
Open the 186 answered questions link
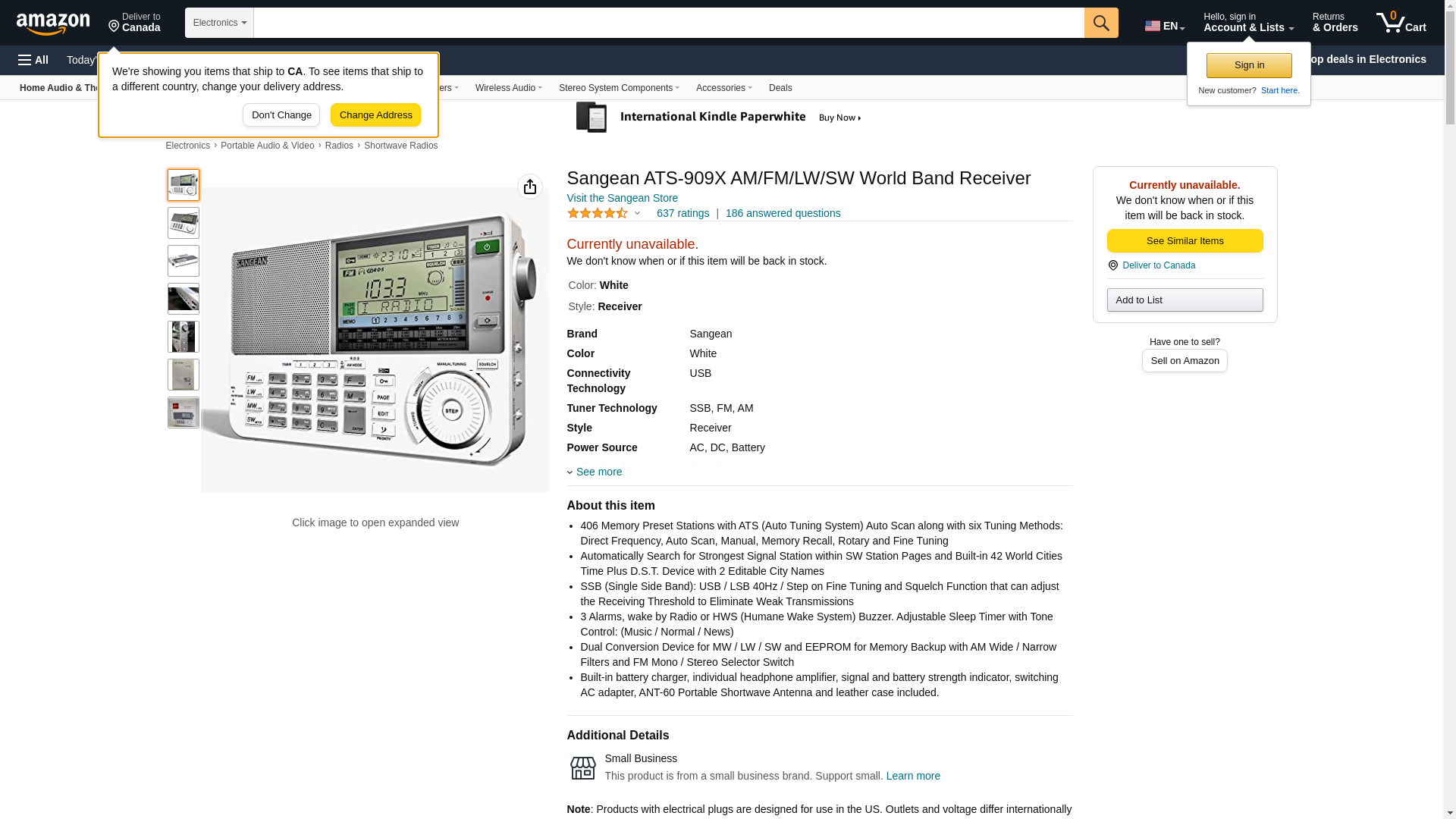782,213
